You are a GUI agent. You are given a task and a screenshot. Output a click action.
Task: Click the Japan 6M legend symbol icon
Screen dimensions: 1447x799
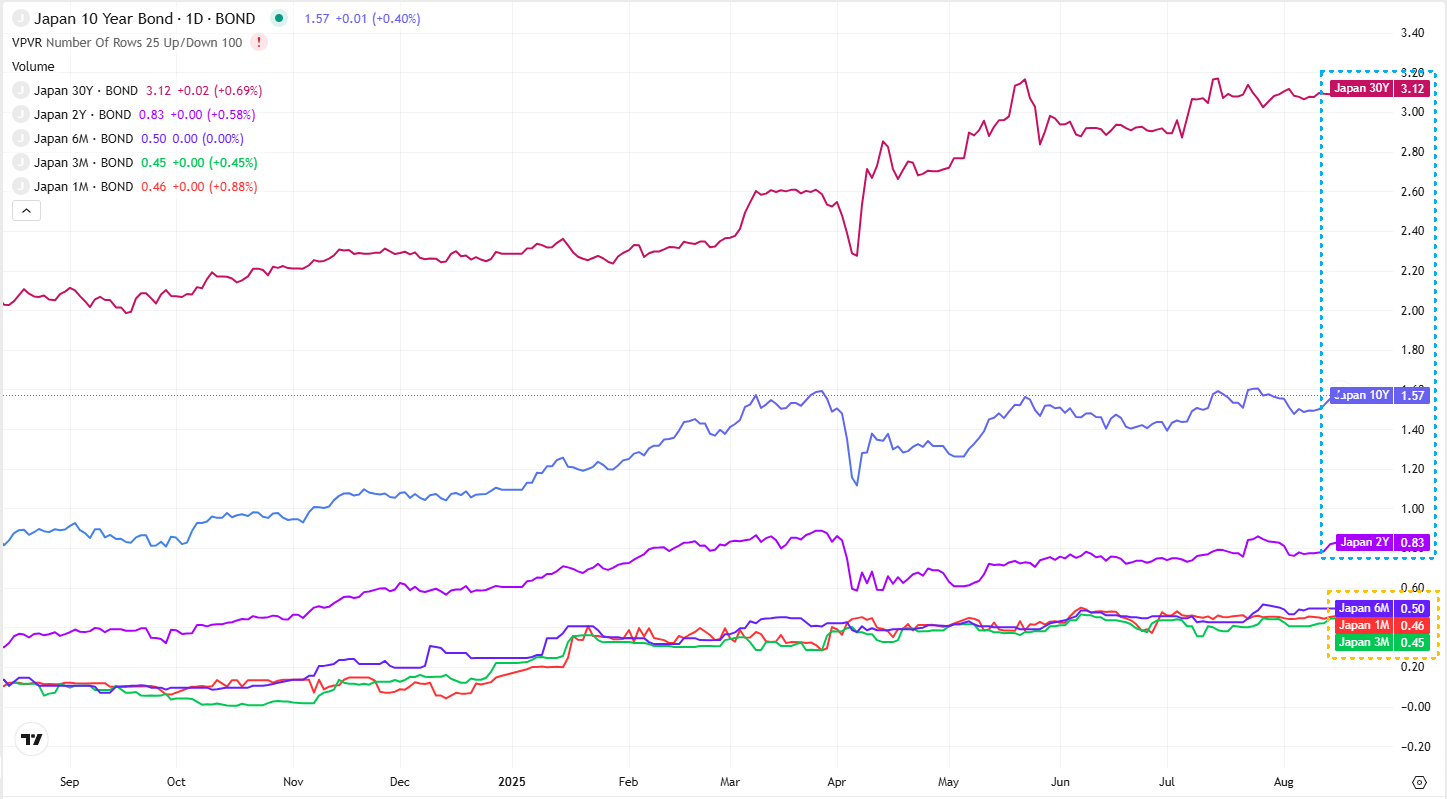tap(19, 138)
